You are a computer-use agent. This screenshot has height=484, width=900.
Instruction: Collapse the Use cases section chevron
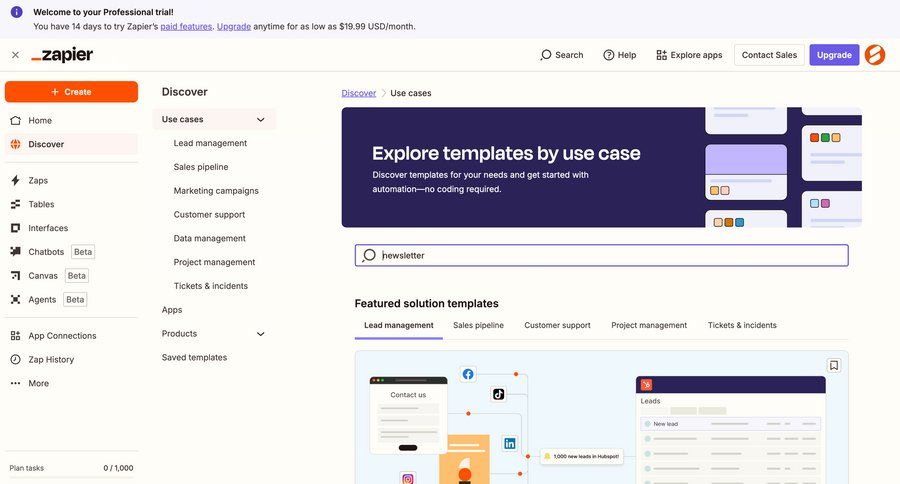(261, 119)
